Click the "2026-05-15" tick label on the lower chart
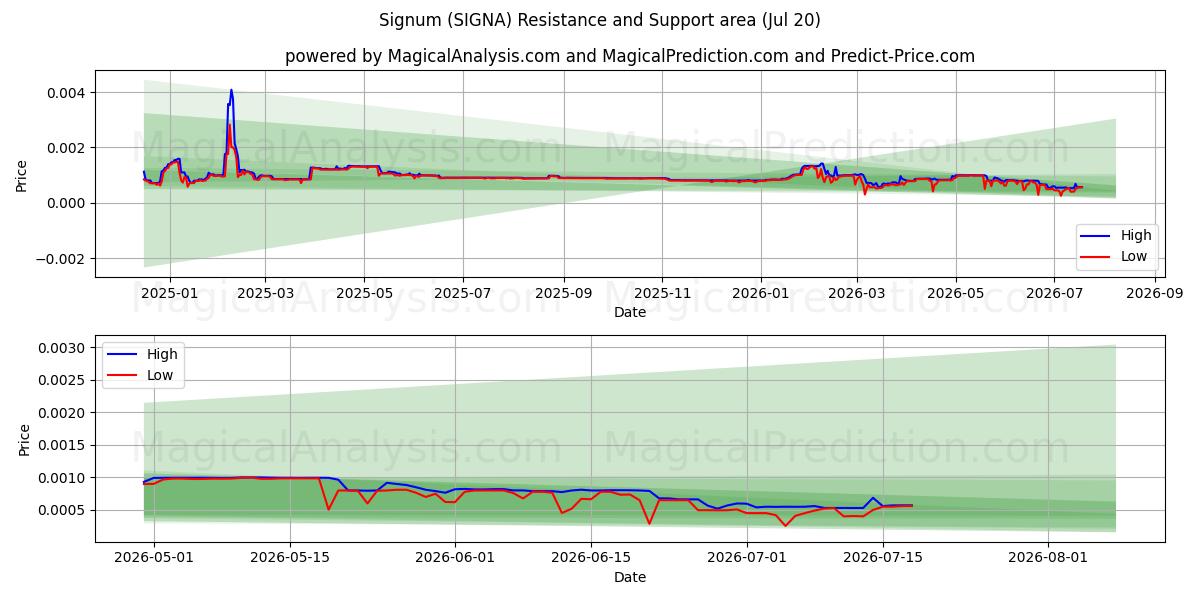 coord(290,558)
